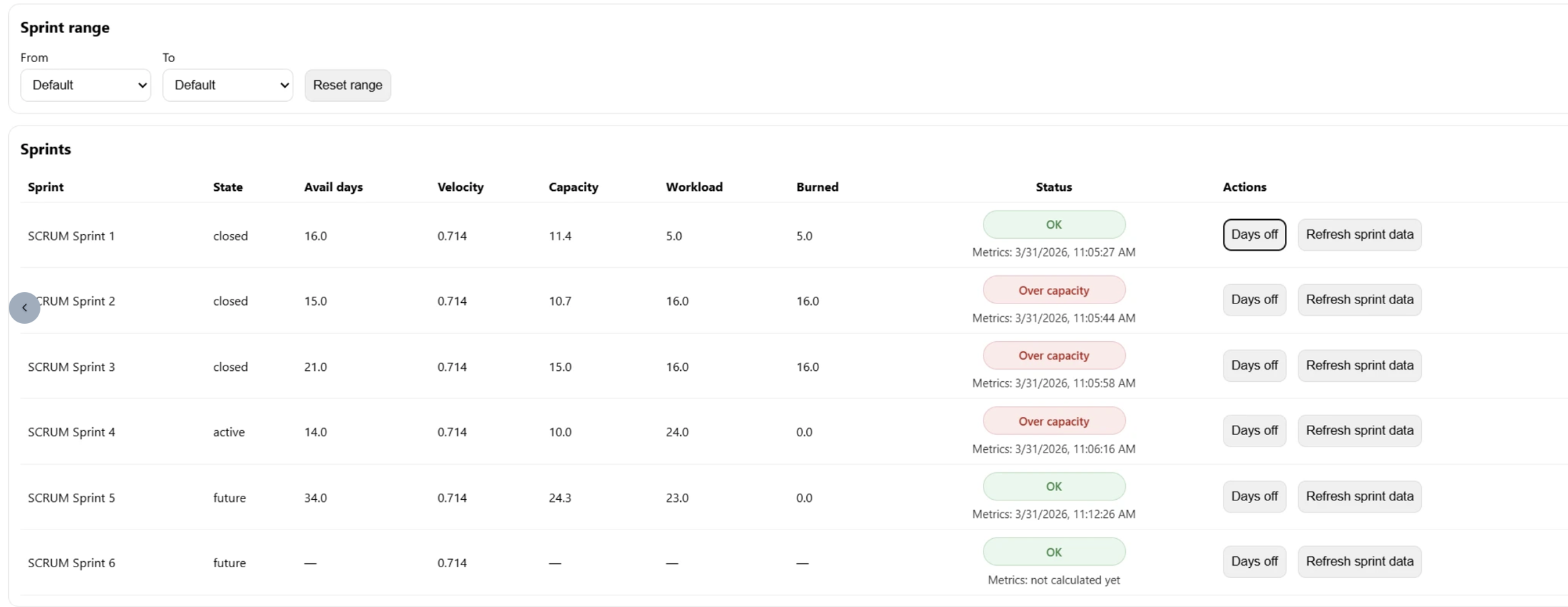
Task: Open Days off for SCRUM Sprint 6
Action: pos(1254,561)
